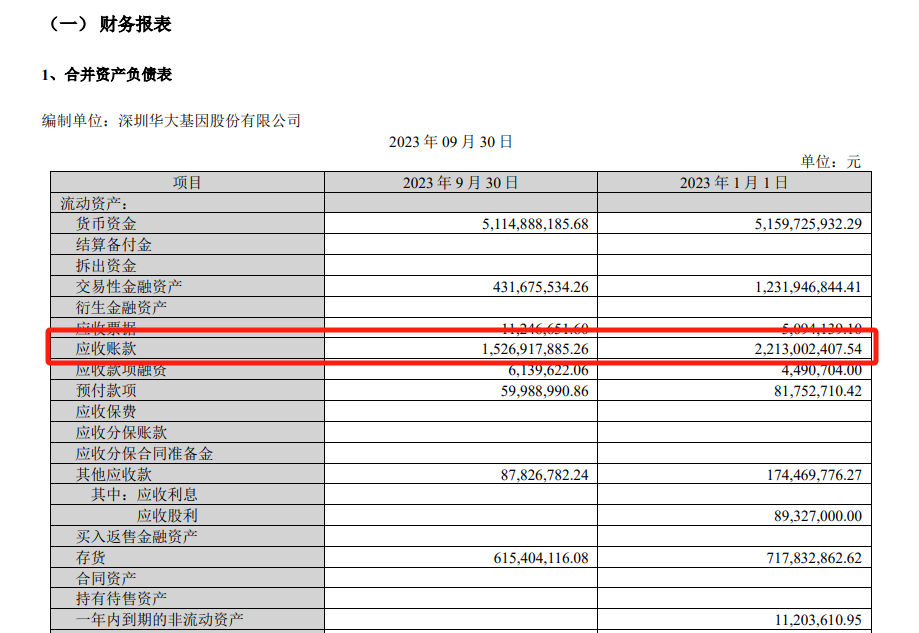Viewport: 919px width, 633px height.
Task: Click the 一年内到期的非流动资产 row label
Action: click(x=159, y=620)
